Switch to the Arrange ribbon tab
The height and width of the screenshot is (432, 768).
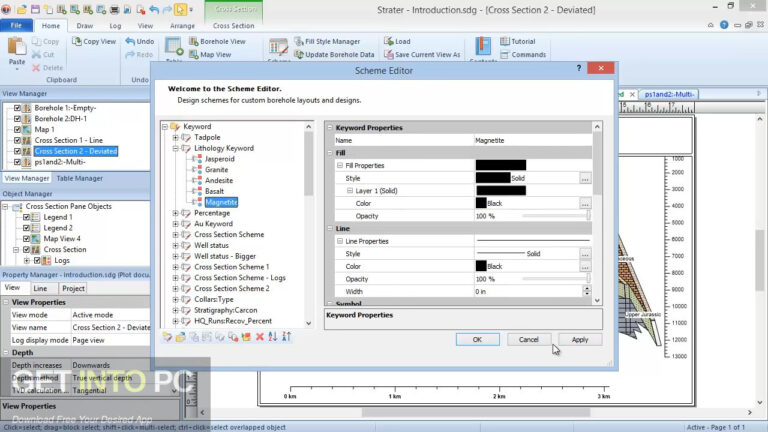[x=182, y=25]
